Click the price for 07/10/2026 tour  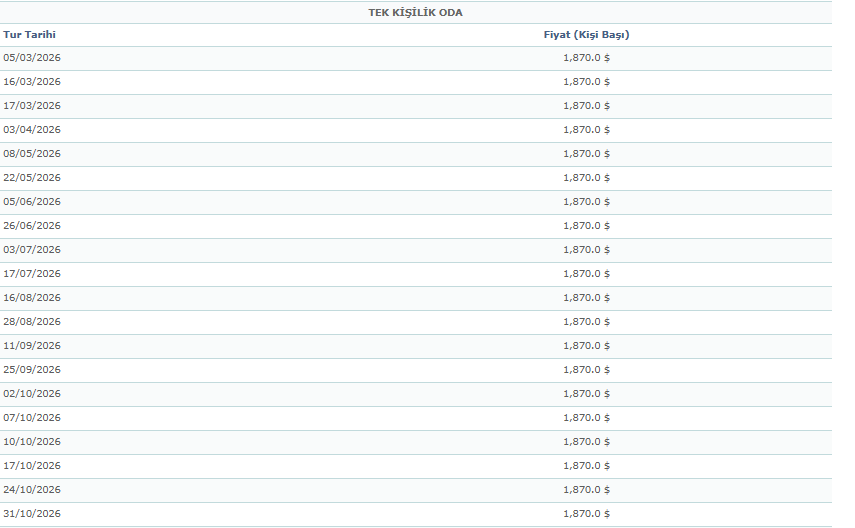coord(586,418)
